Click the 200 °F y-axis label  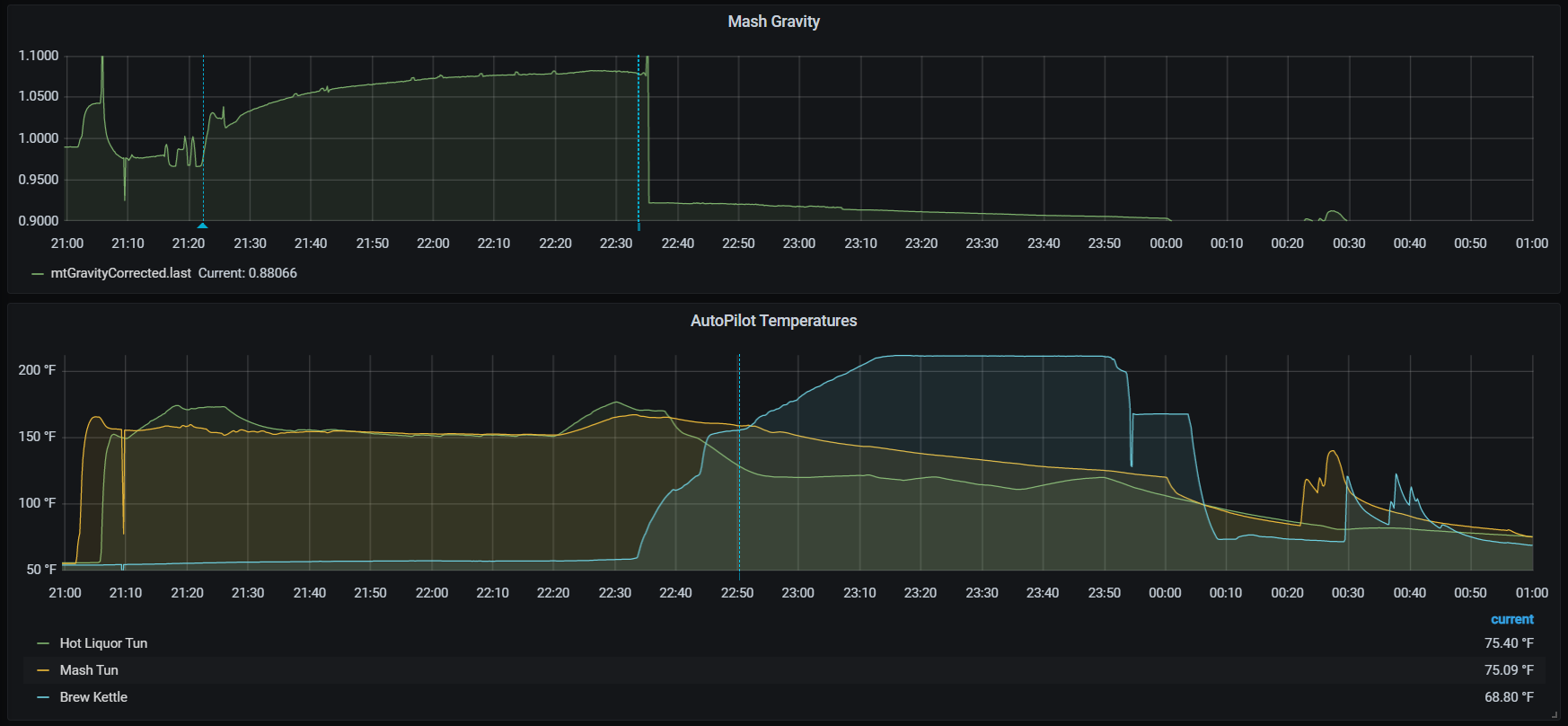point(37,370)
